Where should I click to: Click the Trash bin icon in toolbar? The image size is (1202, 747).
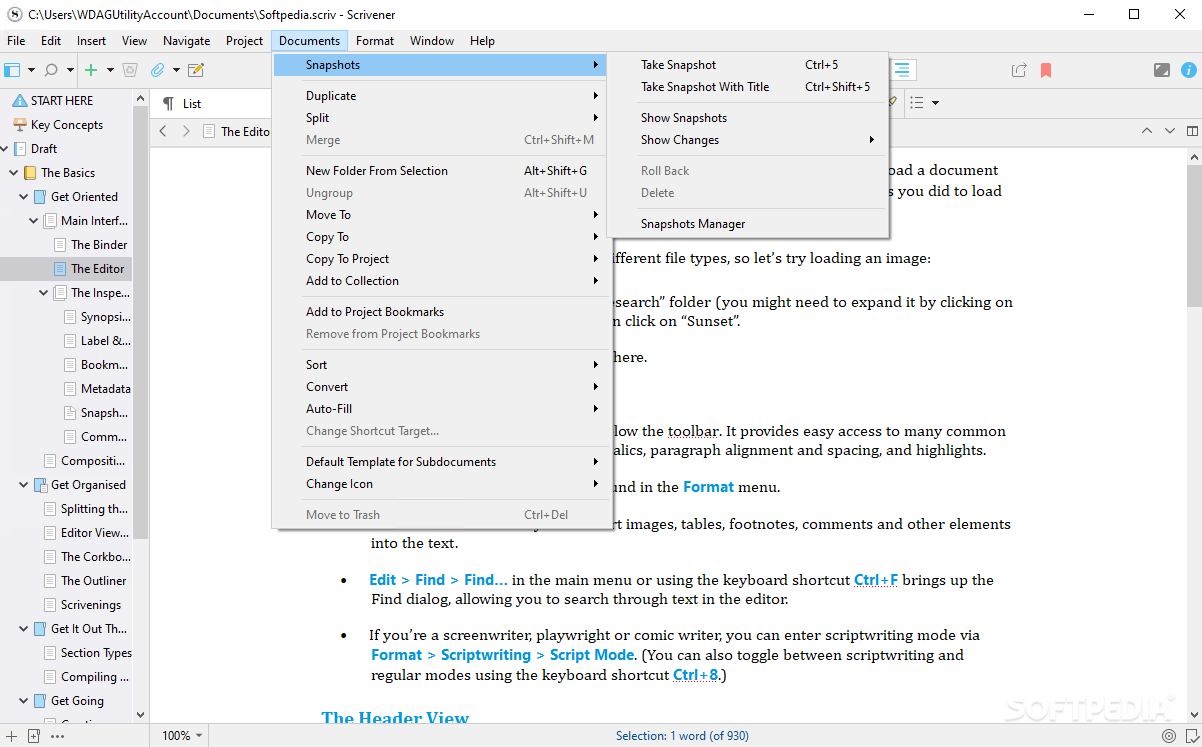point(129,70)
